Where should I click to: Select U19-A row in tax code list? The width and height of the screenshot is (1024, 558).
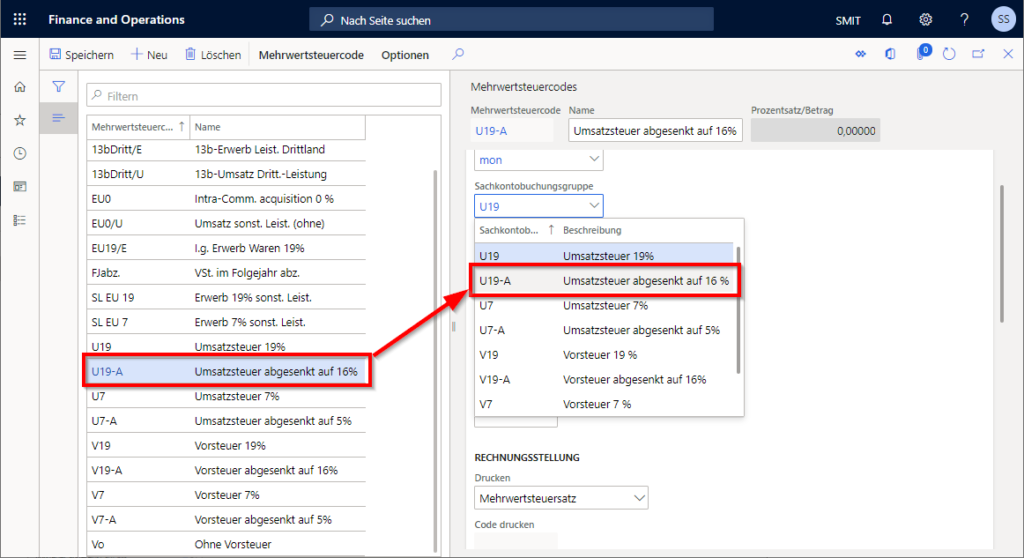(226, 371)
